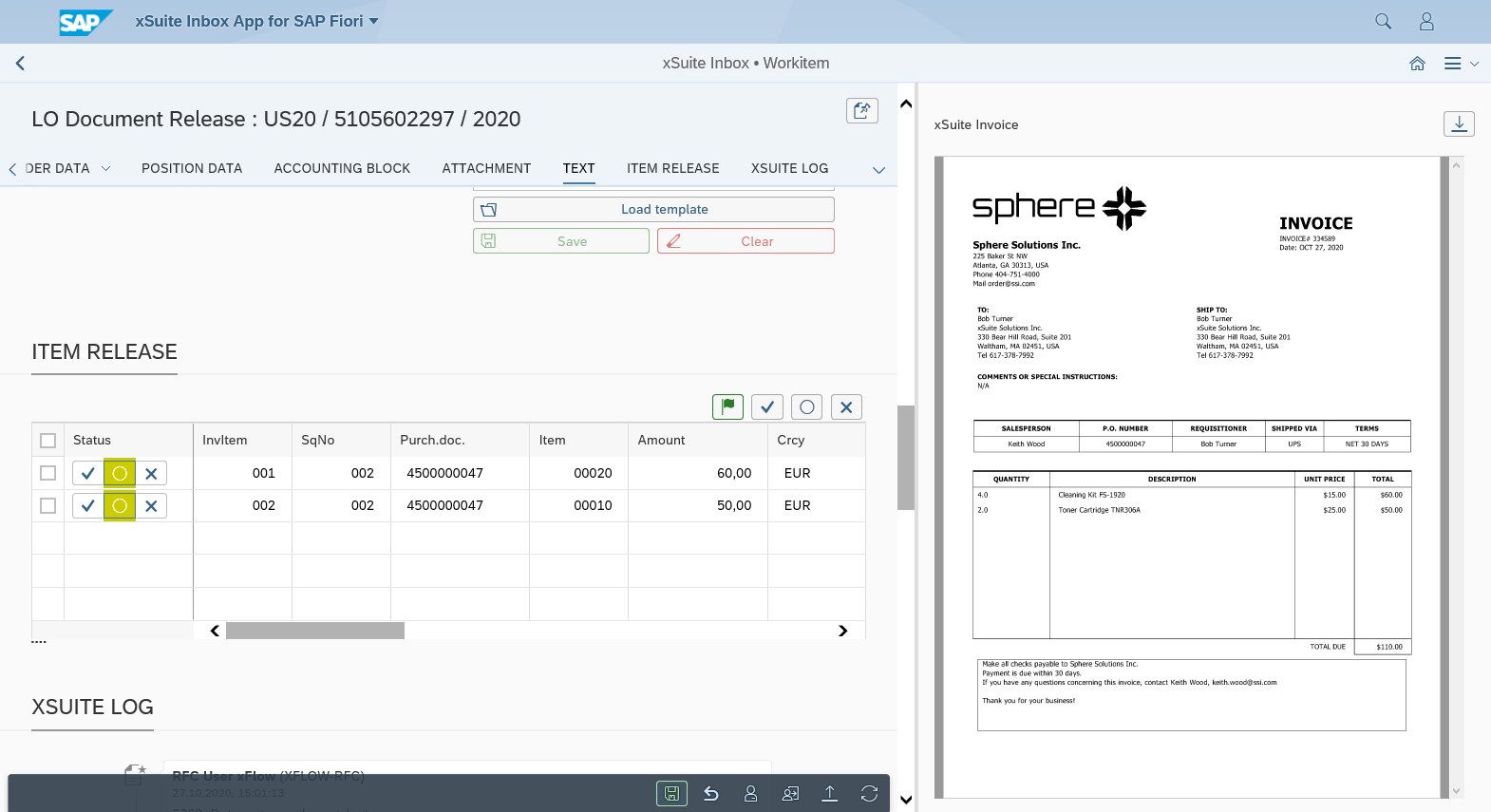Click the open-in-new-window icon beside document title
The width and height of the screenshot is (1491, 812).
pyautogui.click(x=861, y=110)
